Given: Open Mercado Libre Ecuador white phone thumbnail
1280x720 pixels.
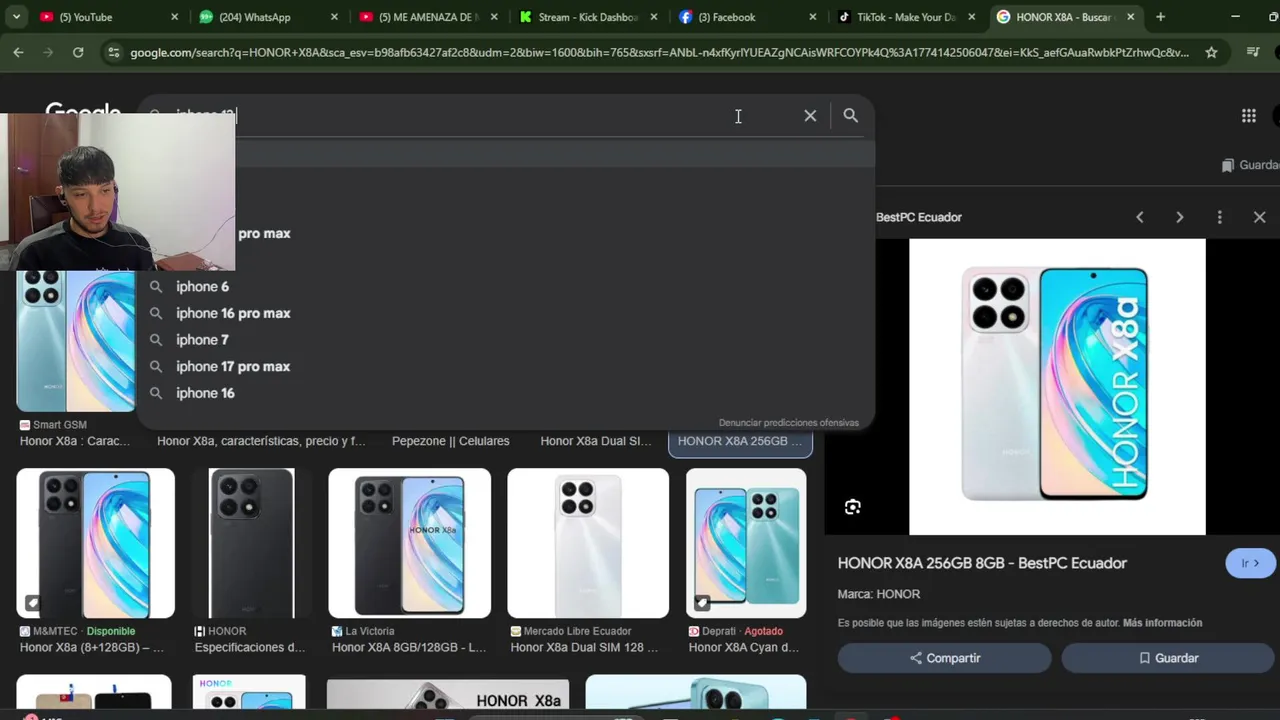Looking at the screenshot, I should pos(588,543).
